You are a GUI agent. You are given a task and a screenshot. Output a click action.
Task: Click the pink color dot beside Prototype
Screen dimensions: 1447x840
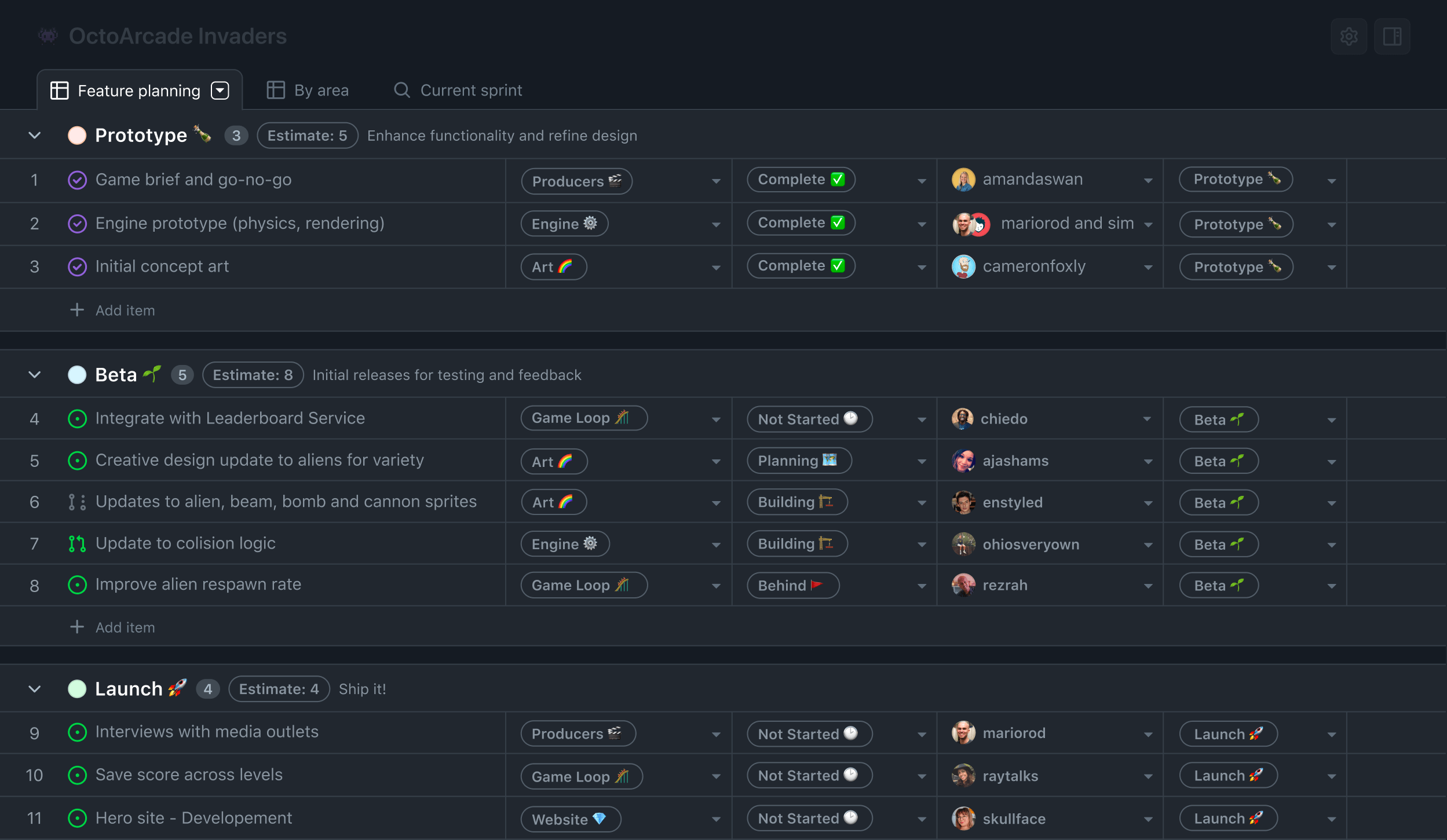[77, 134]
